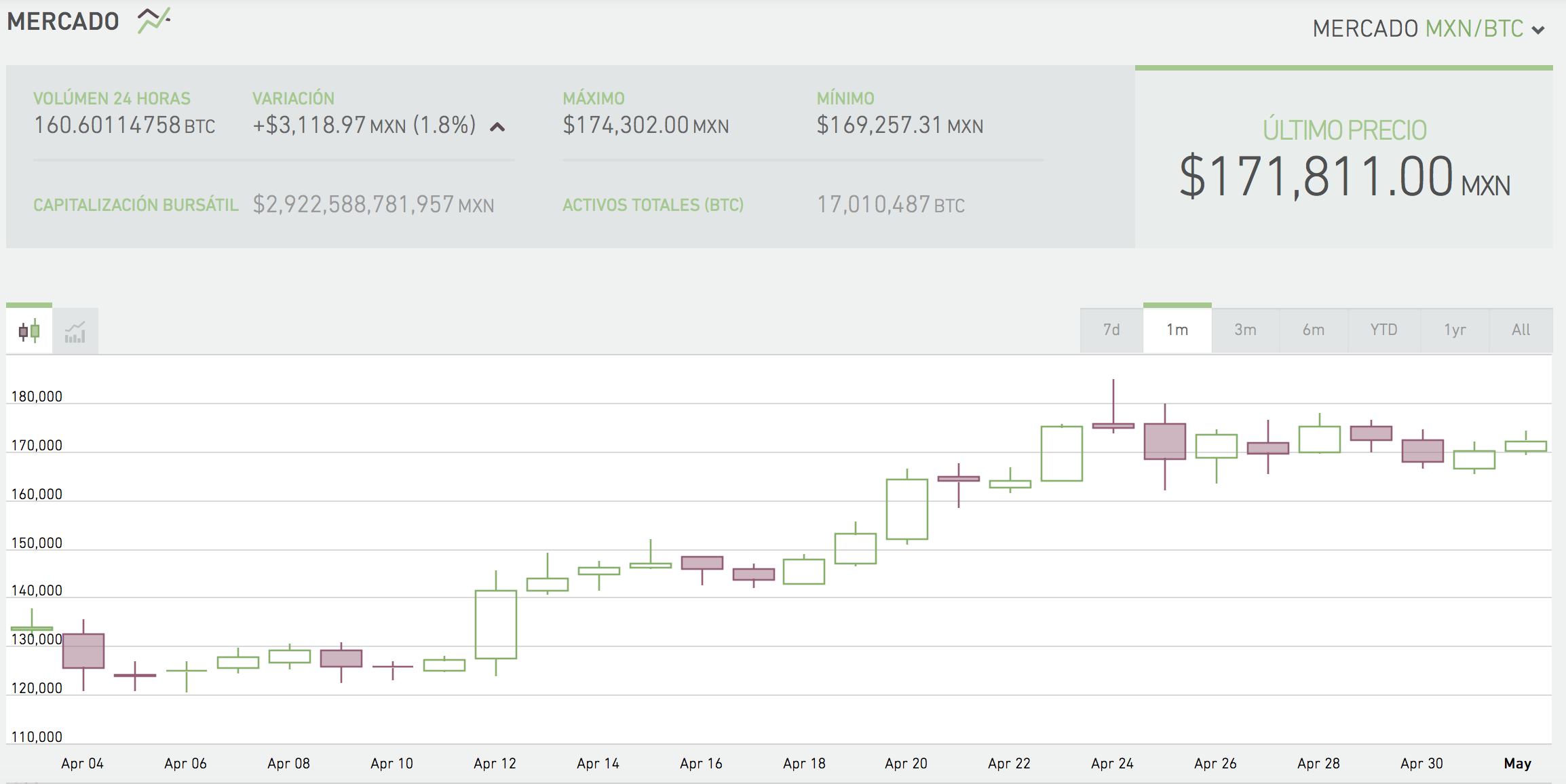Click the Mínimo value $169,257.31 MXN
The image size is (1566, 784).
coord(900,125)
